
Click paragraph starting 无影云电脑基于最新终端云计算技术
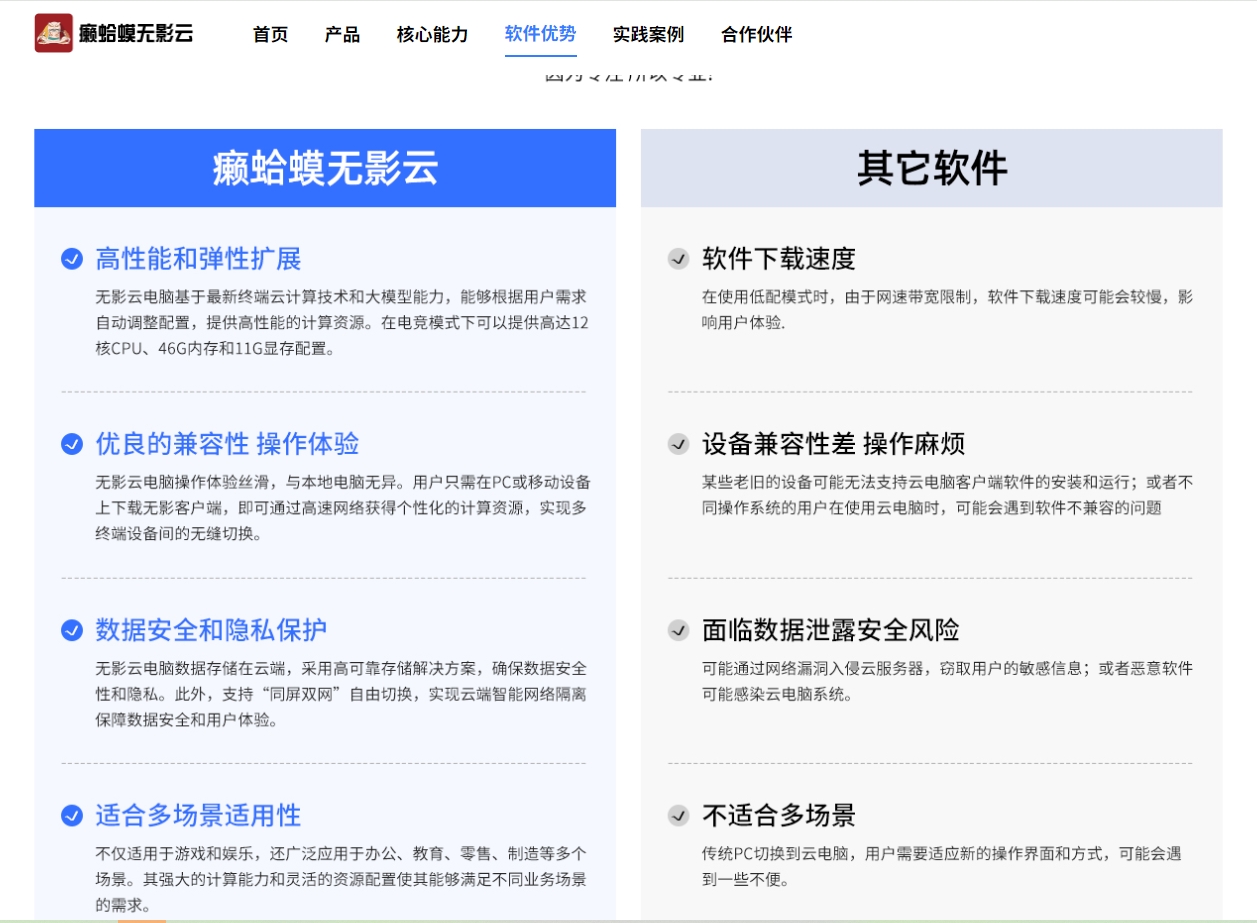point(342,323)
